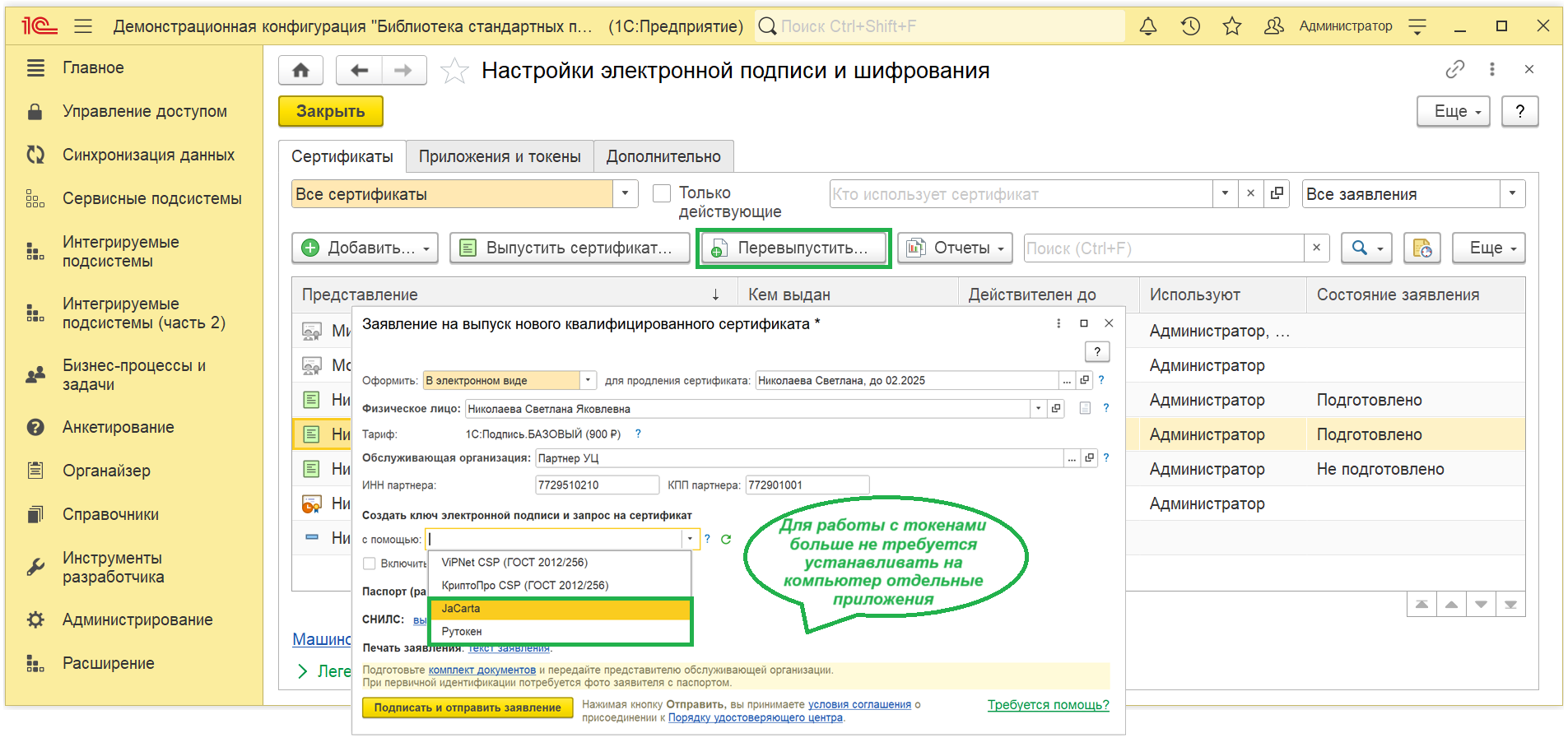Toggle the 'Включить' checkbox in application form
1568x747 pixels.
[370, 564]
